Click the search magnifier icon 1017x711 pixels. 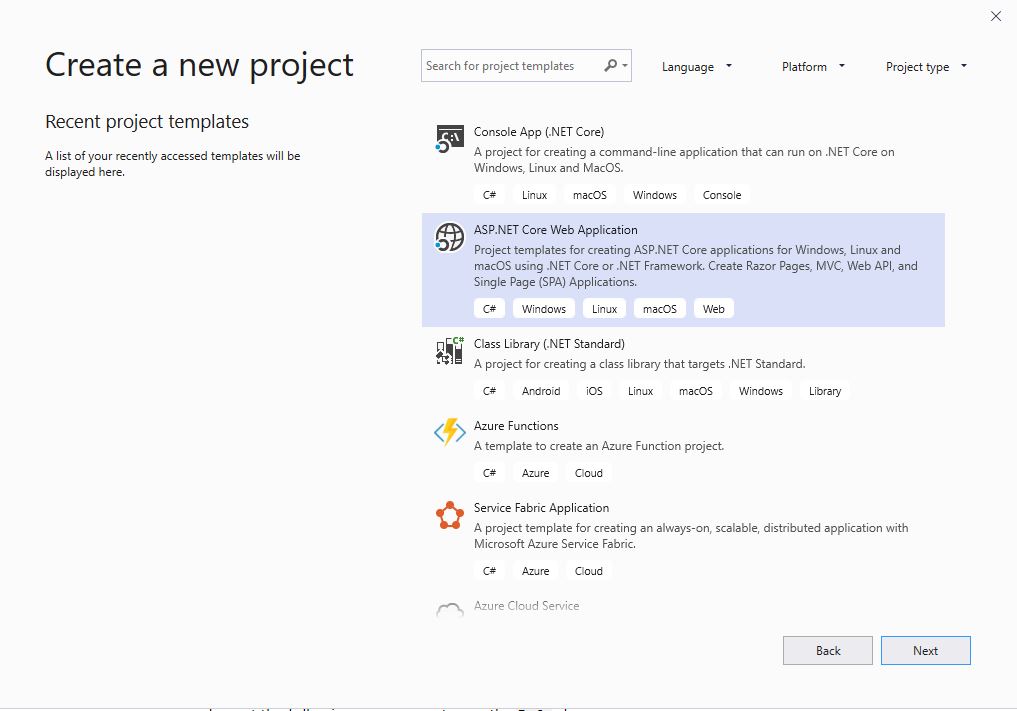[x=610, y=66]
